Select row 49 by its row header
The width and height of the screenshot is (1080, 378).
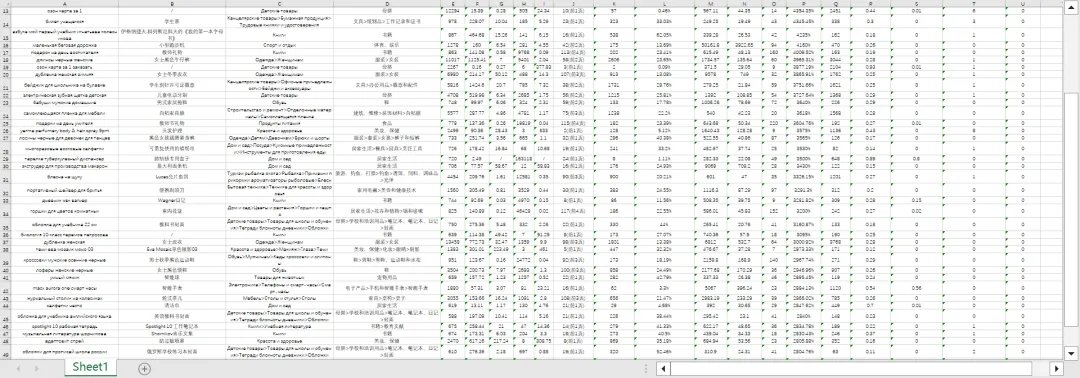tap(6, 352)
